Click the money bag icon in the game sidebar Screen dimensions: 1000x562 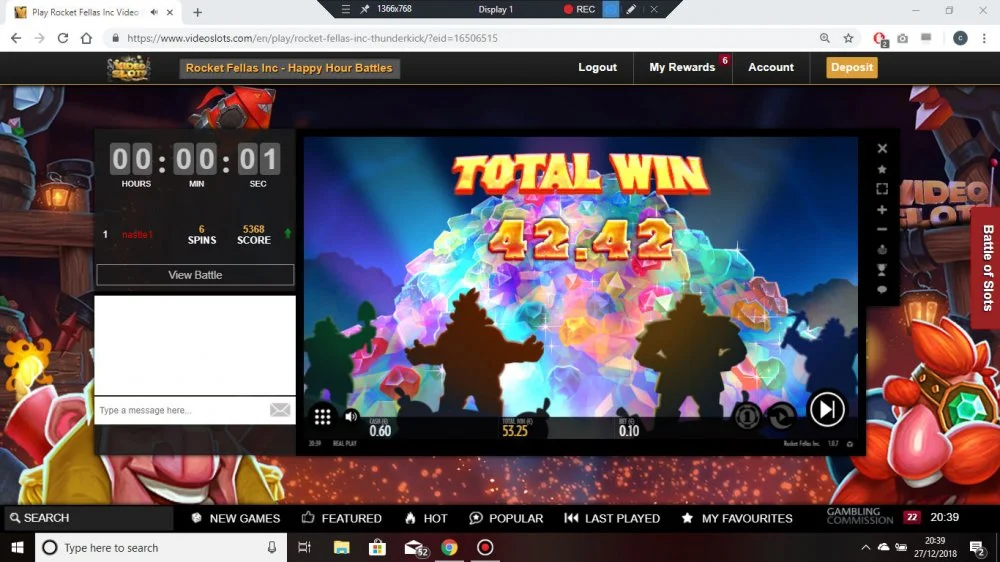[x=882, y=249]
